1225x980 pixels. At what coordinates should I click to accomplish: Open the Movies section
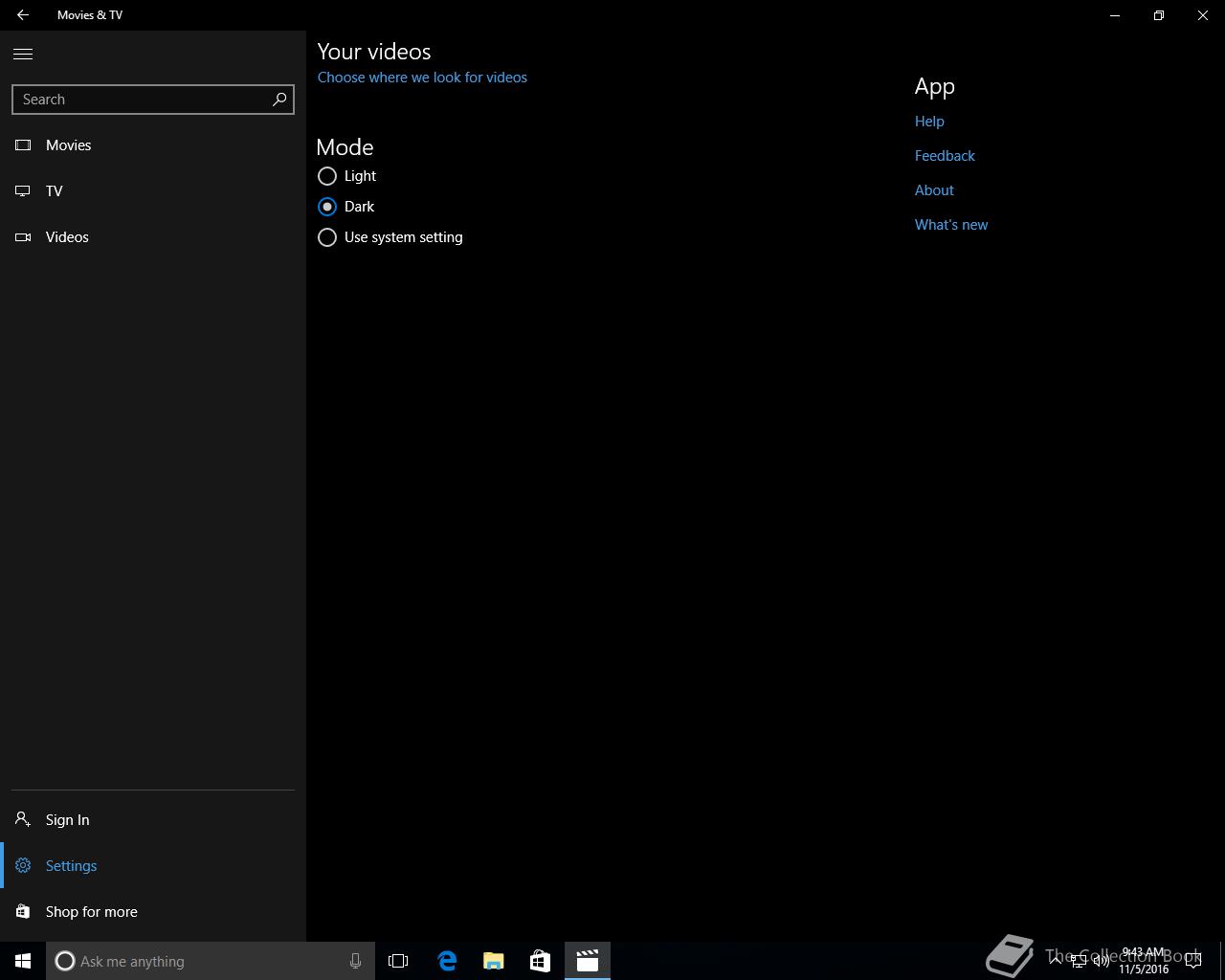click(153, 145)
